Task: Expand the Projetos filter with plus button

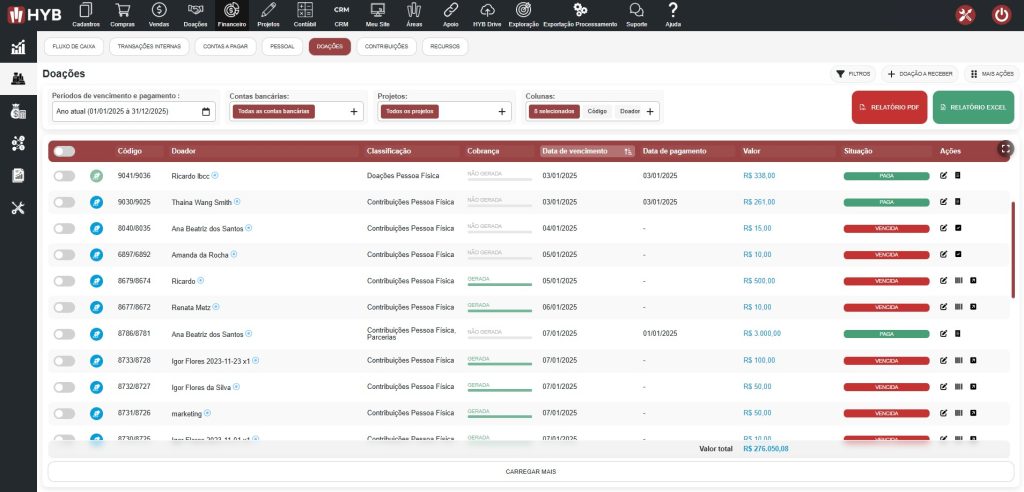Action: pyautogui.click(x=504, y=112)
